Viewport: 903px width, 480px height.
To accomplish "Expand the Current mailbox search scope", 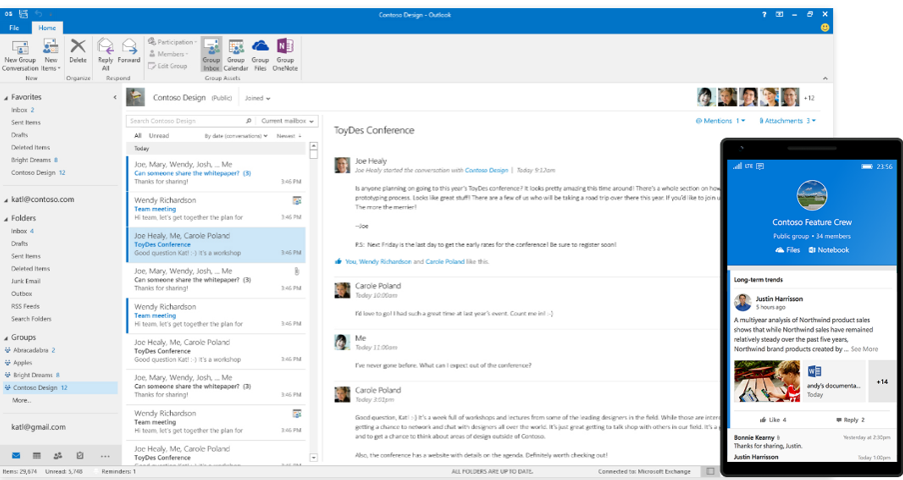I will pyautogui.click(x=288, y=120).
